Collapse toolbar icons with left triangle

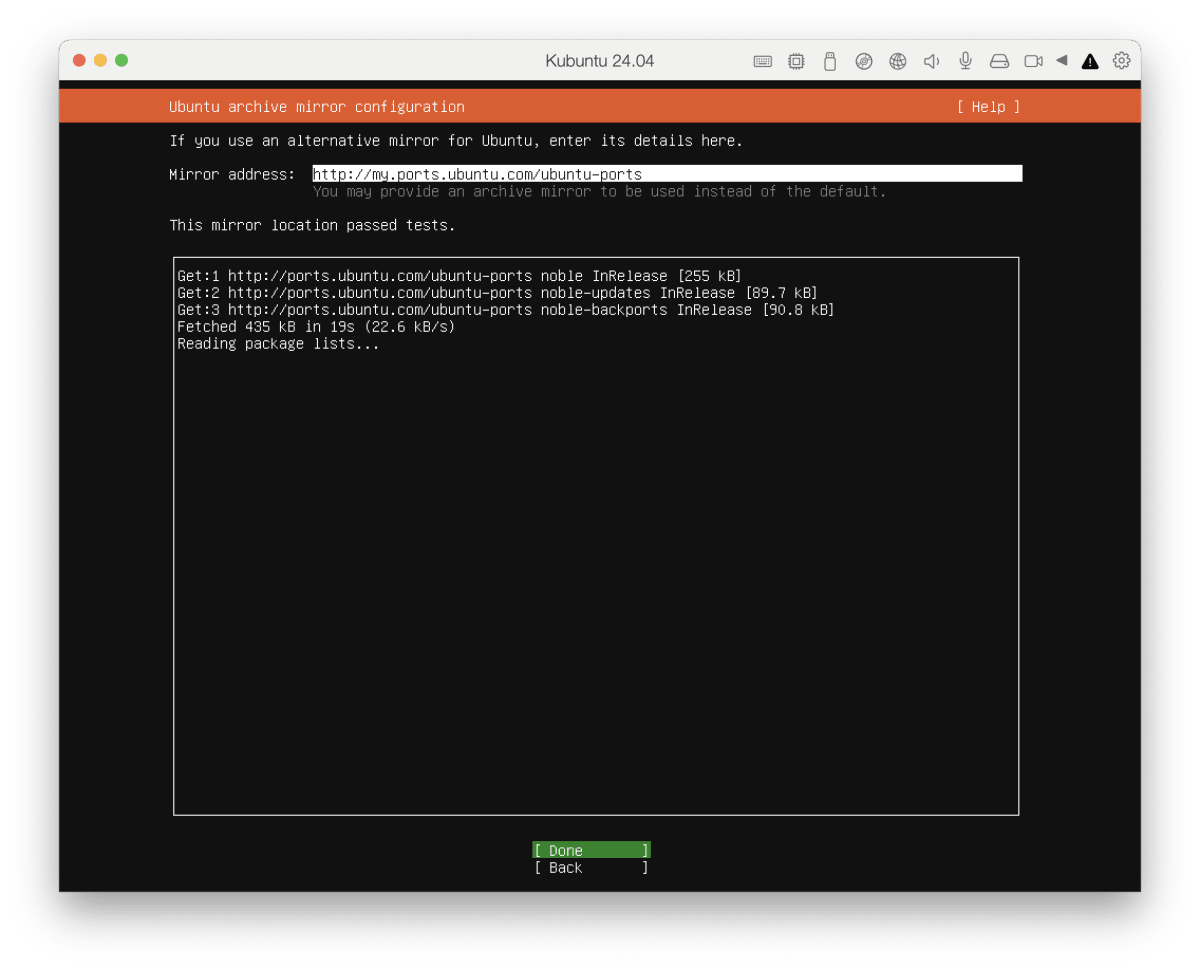click(x=1062, y=61)
